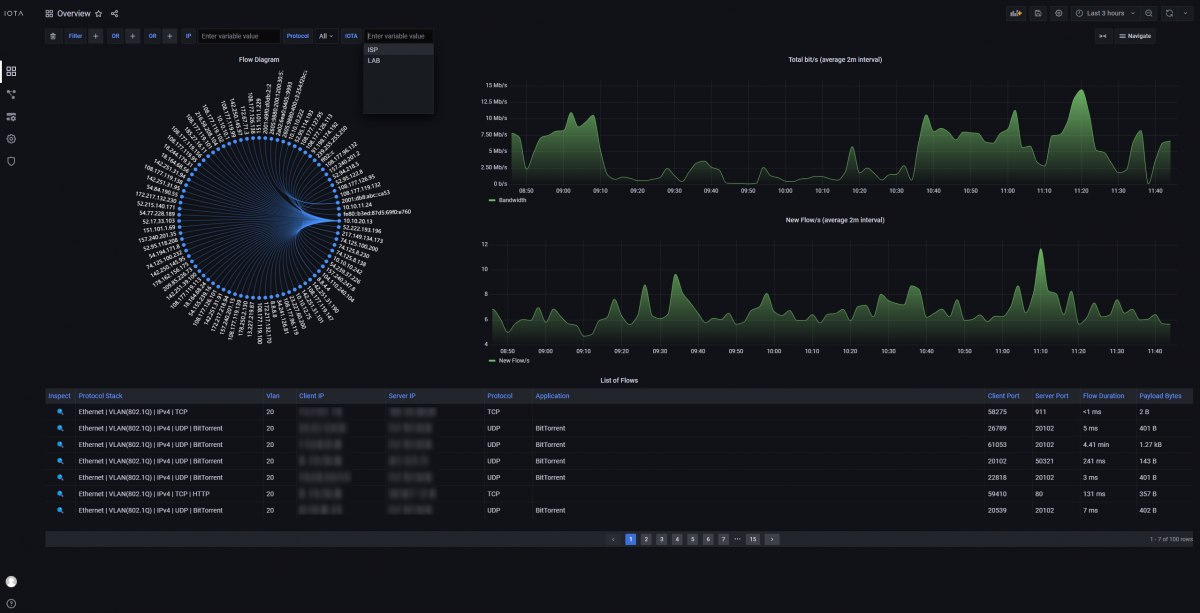Select ISP from the IOTA dropdown list
The height and width of the screenshot is (613, 1200).
click(x=373, y=49)
